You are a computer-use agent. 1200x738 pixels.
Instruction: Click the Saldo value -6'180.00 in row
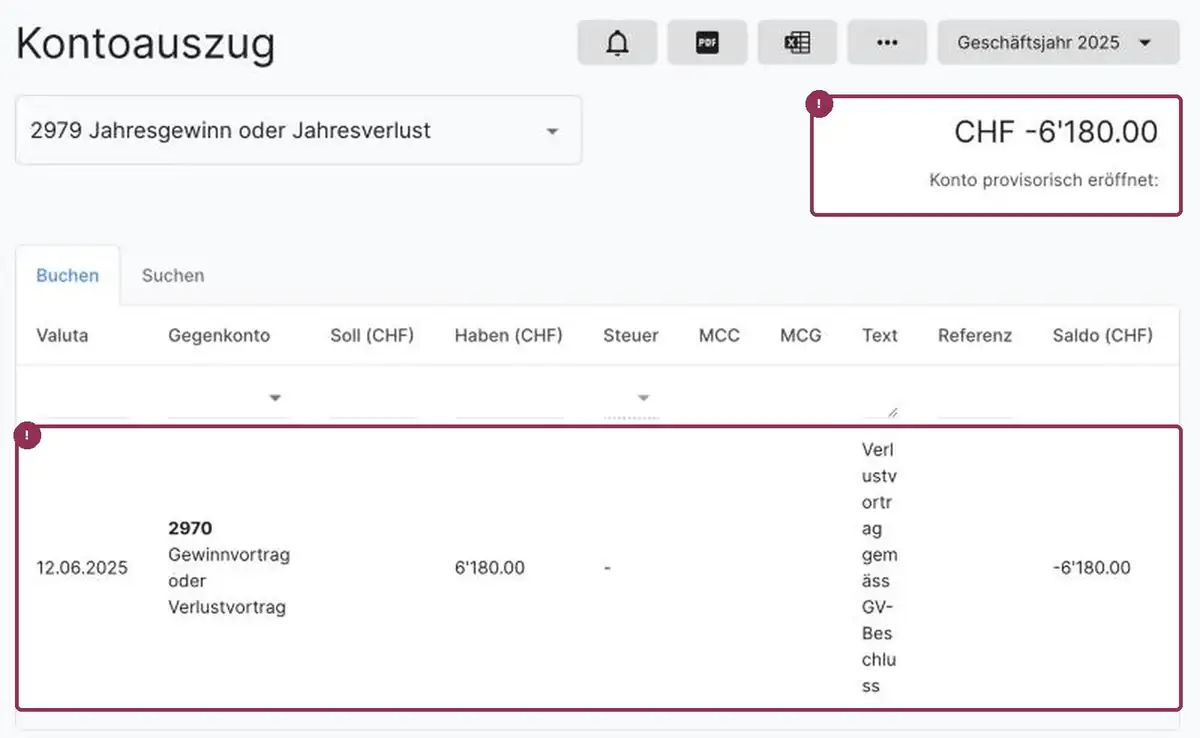tap(1092, 568)
